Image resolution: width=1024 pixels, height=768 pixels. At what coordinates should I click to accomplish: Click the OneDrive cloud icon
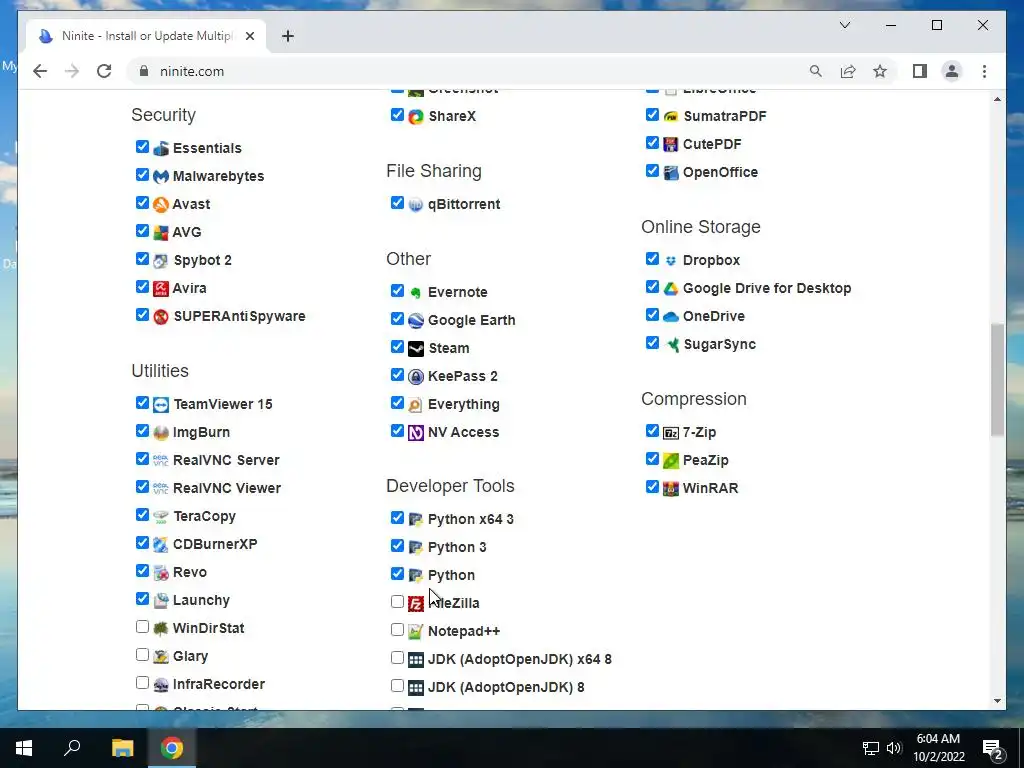click(671, 317)
